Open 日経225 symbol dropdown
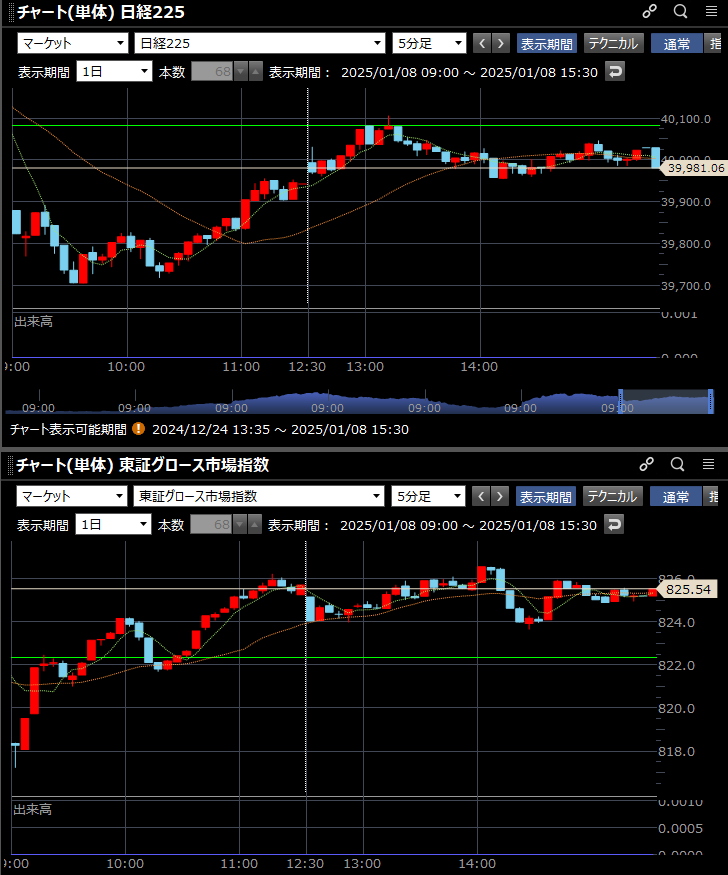 pos(259,43)
